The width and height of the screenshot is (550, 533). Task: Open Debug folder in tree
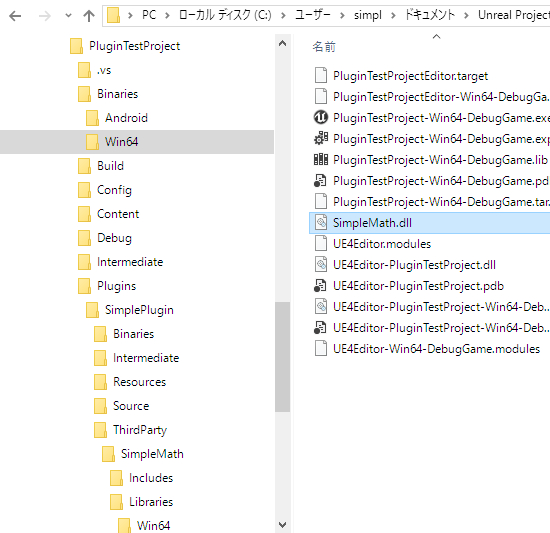coord(114,238)
